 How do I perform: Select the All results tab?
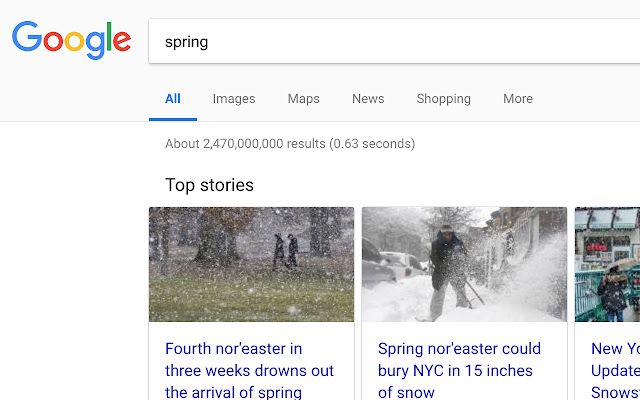pyautogui.click(x=173, y=99)
